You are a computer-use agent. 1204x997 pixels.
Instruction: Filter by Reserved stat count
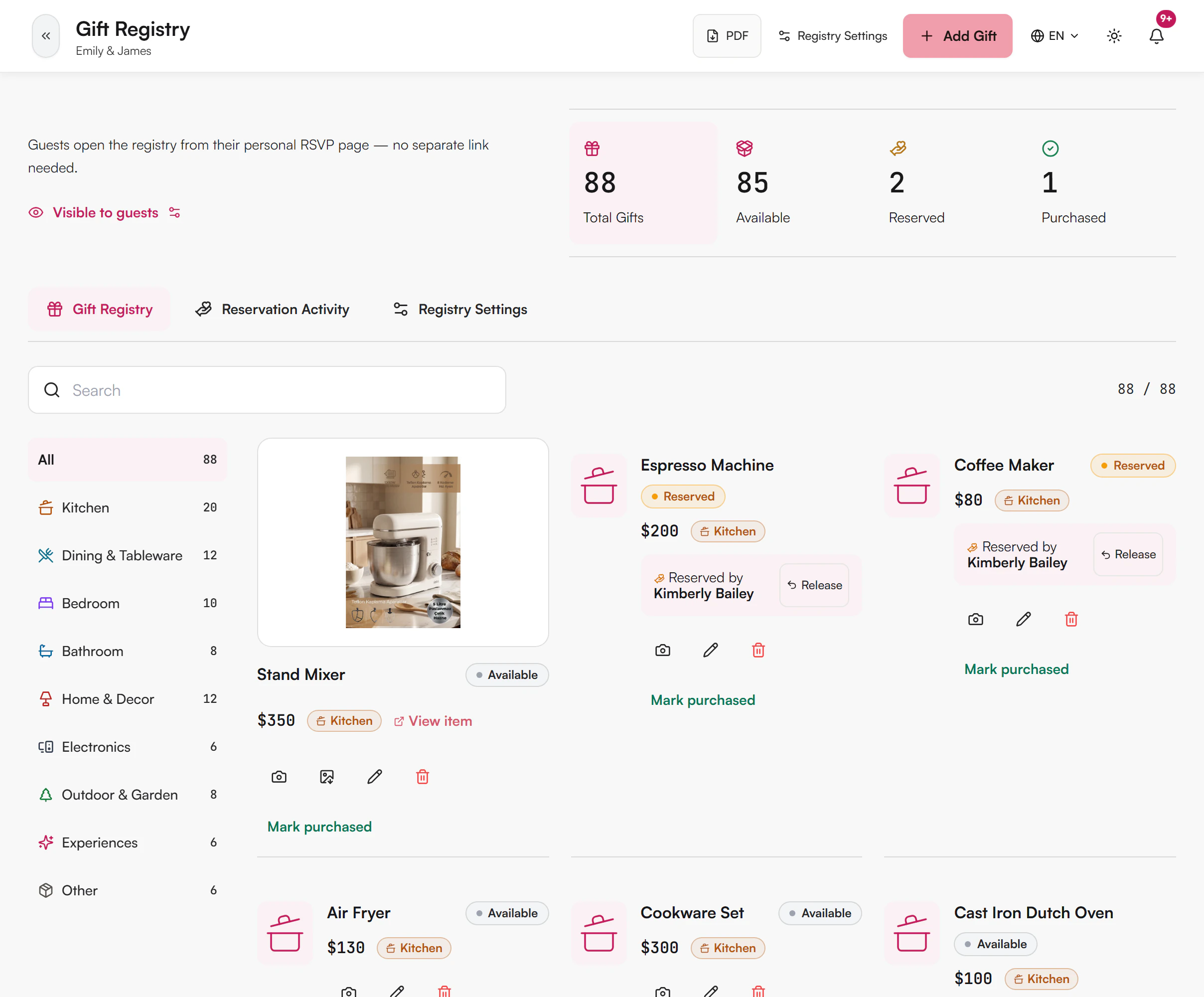pyautogui.click(x=948, y=183)
